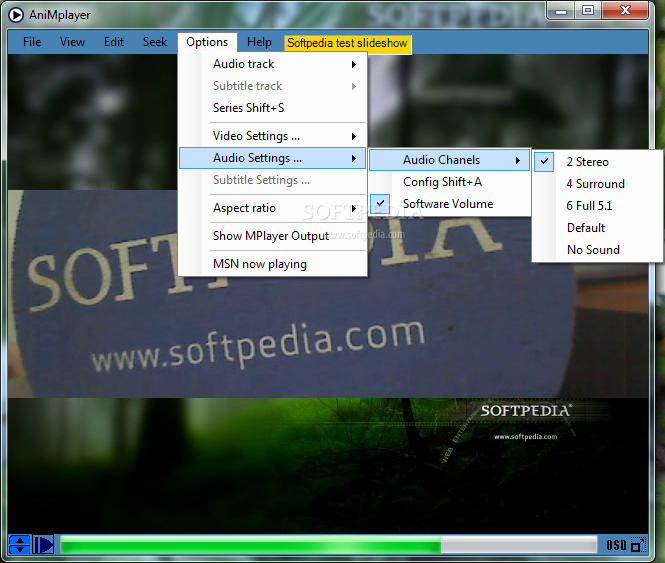The width and height of the screenshot is (665, 563).
Task: Click the disabled Subtitle Settings entry
Action: (273, 180)
